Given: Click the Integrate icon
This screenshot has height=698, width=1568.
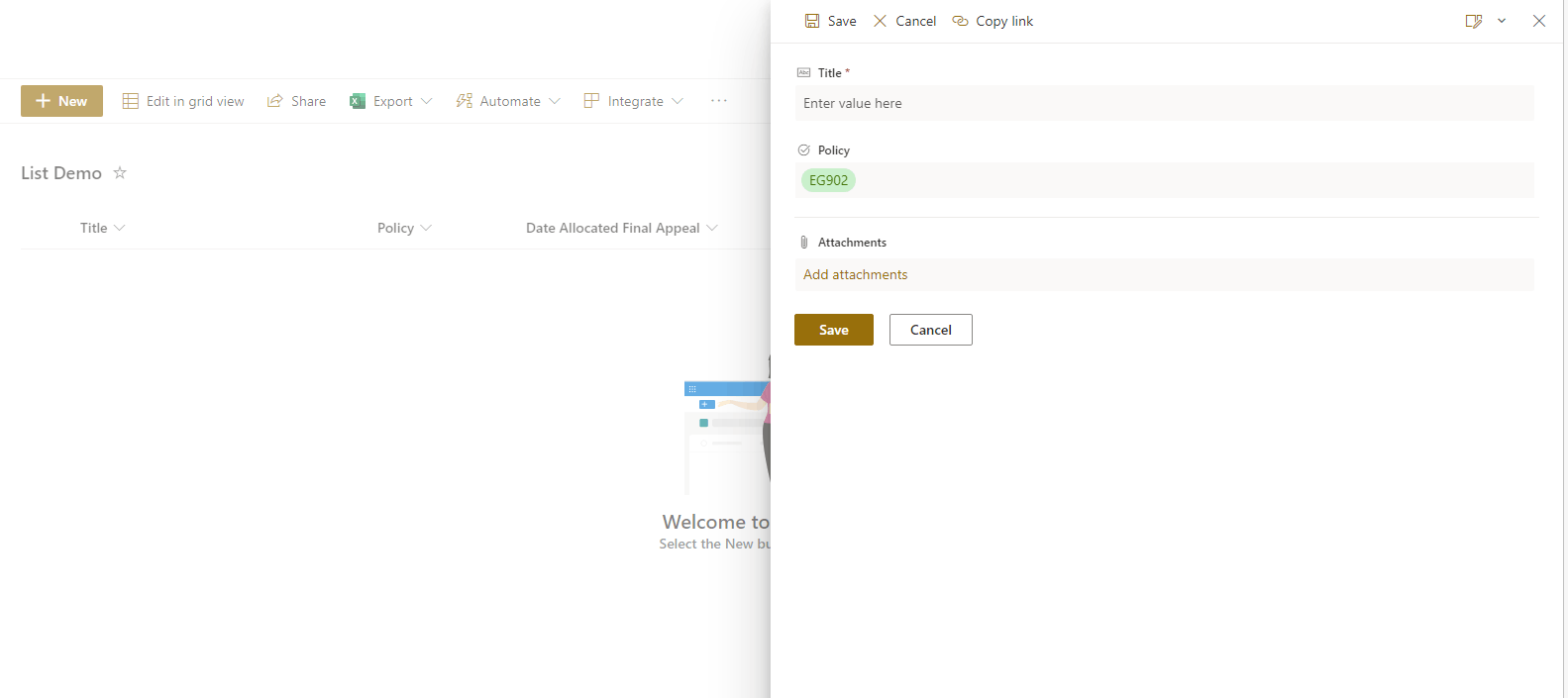Looking at the screenshot, I should [591, 101].
